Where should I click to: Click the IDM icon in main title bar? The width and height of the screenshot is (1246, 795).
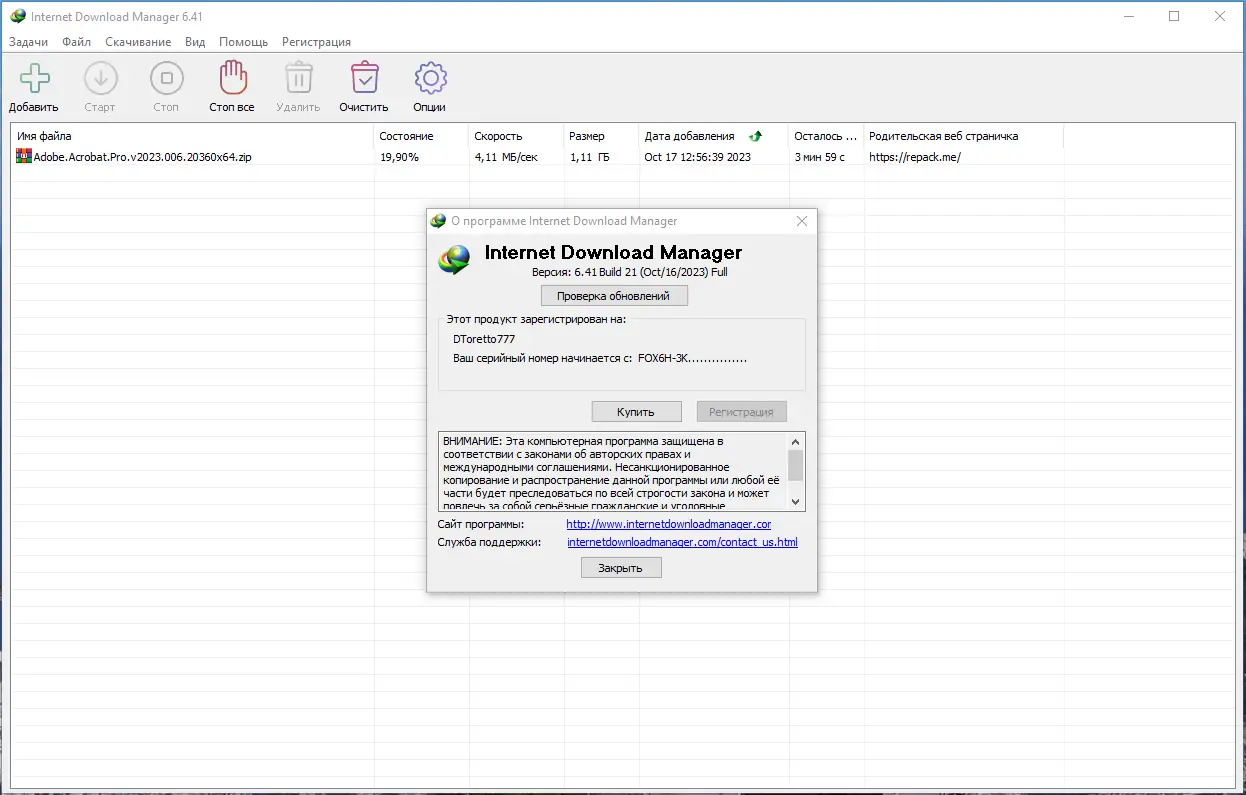point(16,17)
